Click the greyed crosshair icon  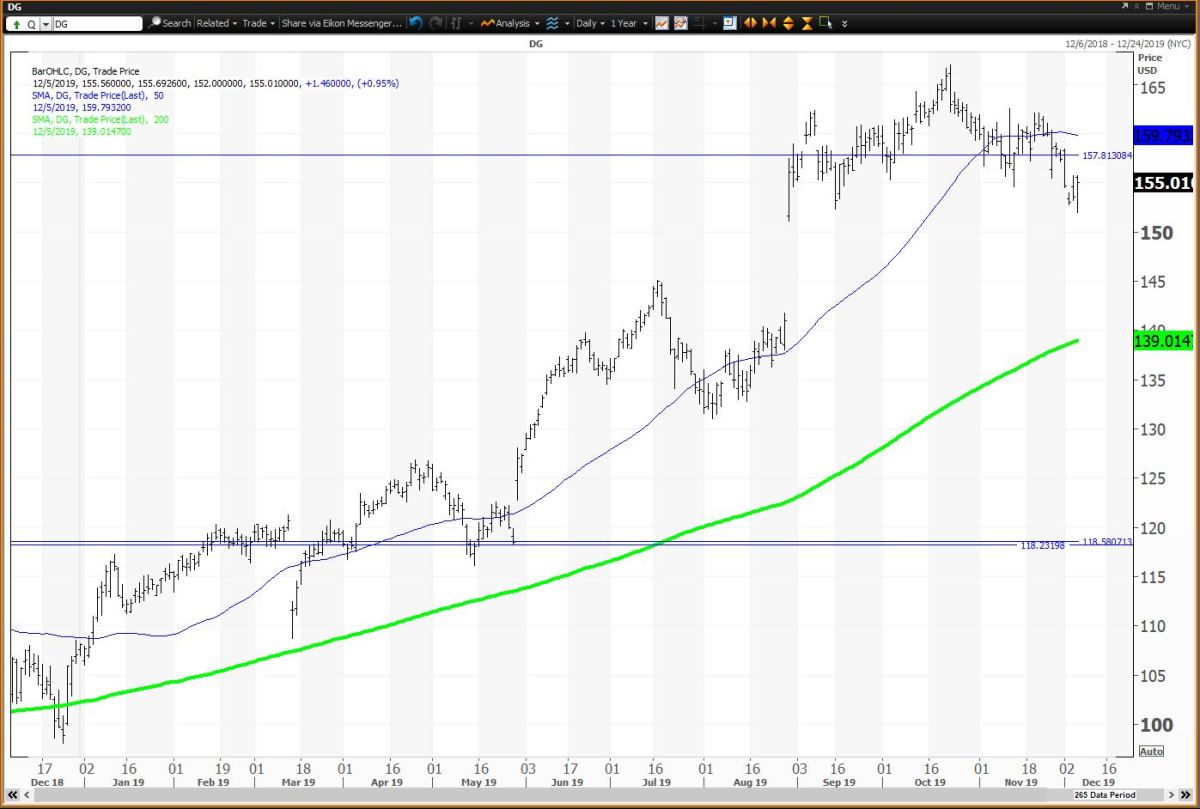coord(699,23)
